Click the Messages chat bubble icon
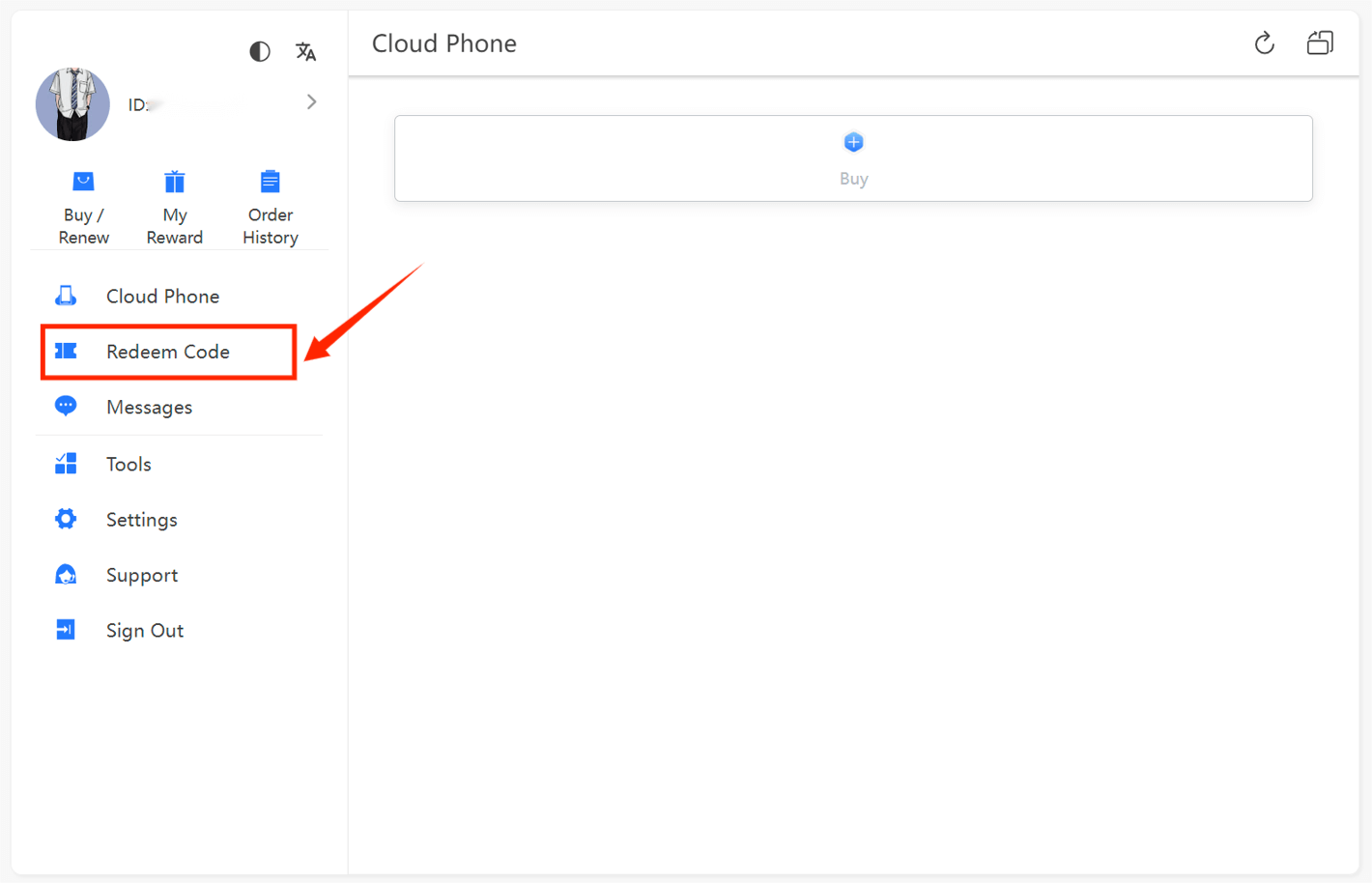 coord(66,406)
